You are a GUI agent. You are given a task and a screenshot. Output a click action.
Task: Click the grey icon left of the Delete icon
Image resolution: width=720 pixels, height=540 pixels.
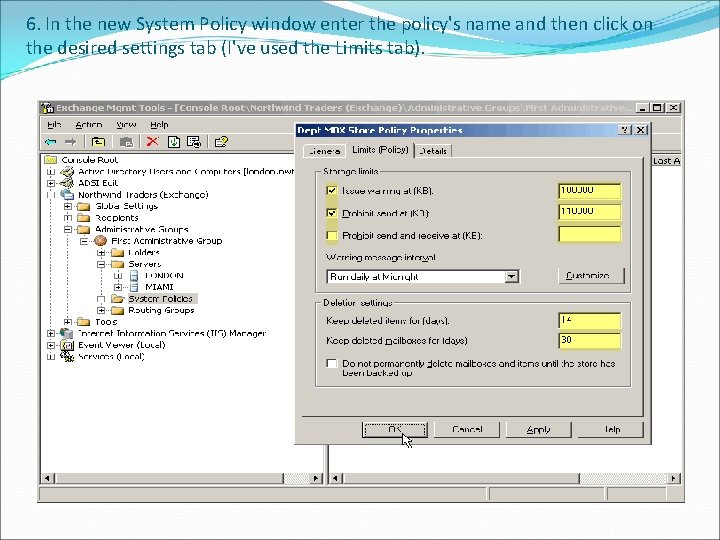(x=126, y=142)
